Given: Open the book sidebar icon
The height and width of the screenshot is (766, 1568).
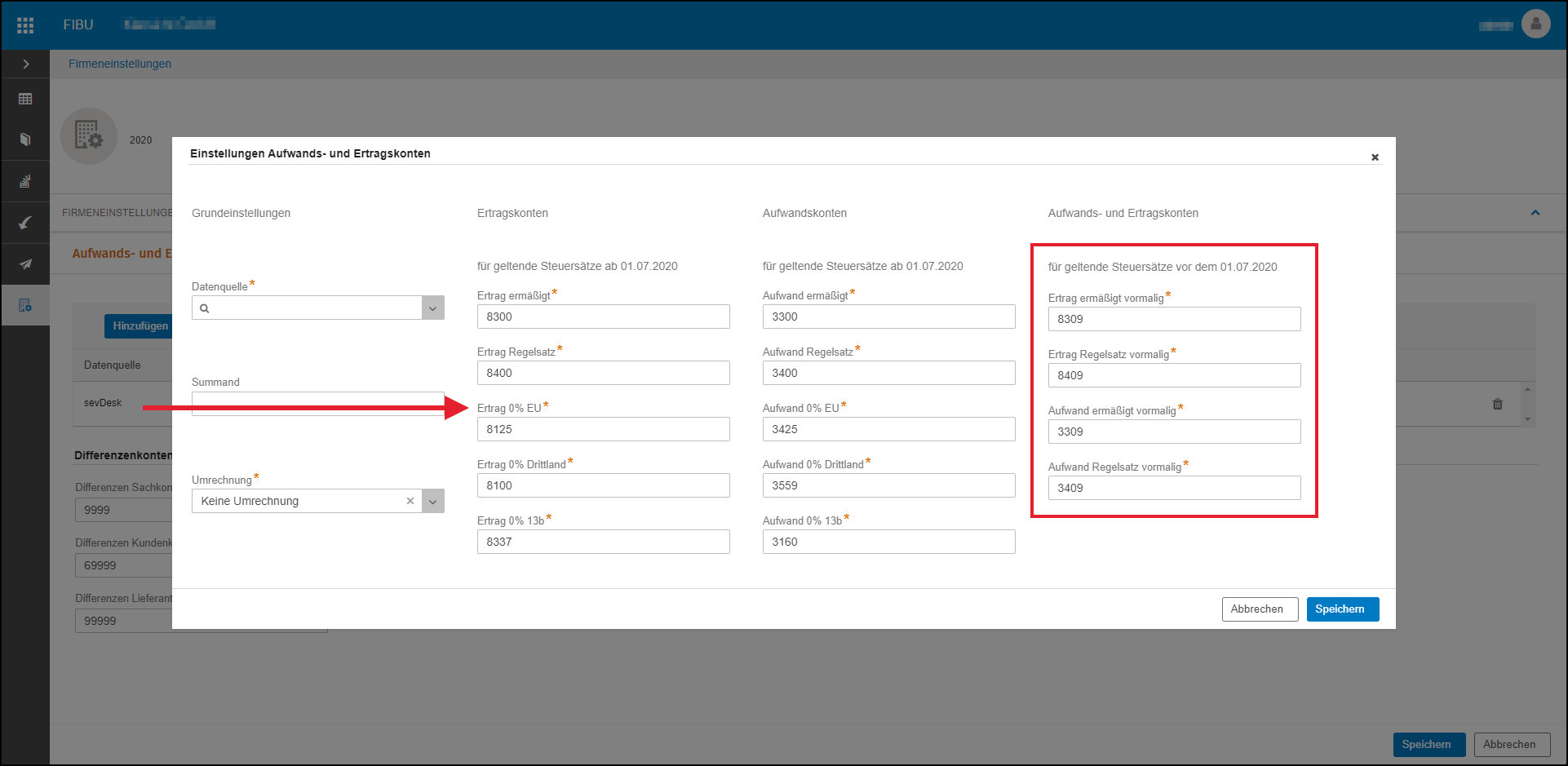Looking at the screenshot, I should (25, 139).
